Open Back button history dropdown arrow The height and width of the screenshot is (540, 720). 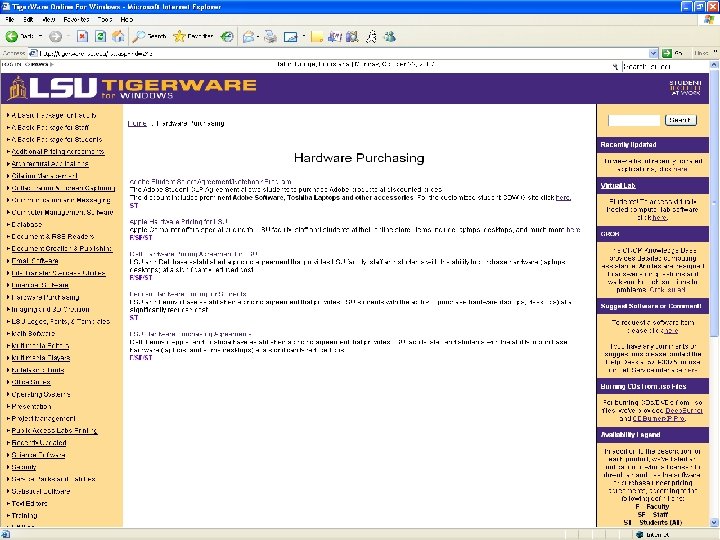[x=40, y=36]
